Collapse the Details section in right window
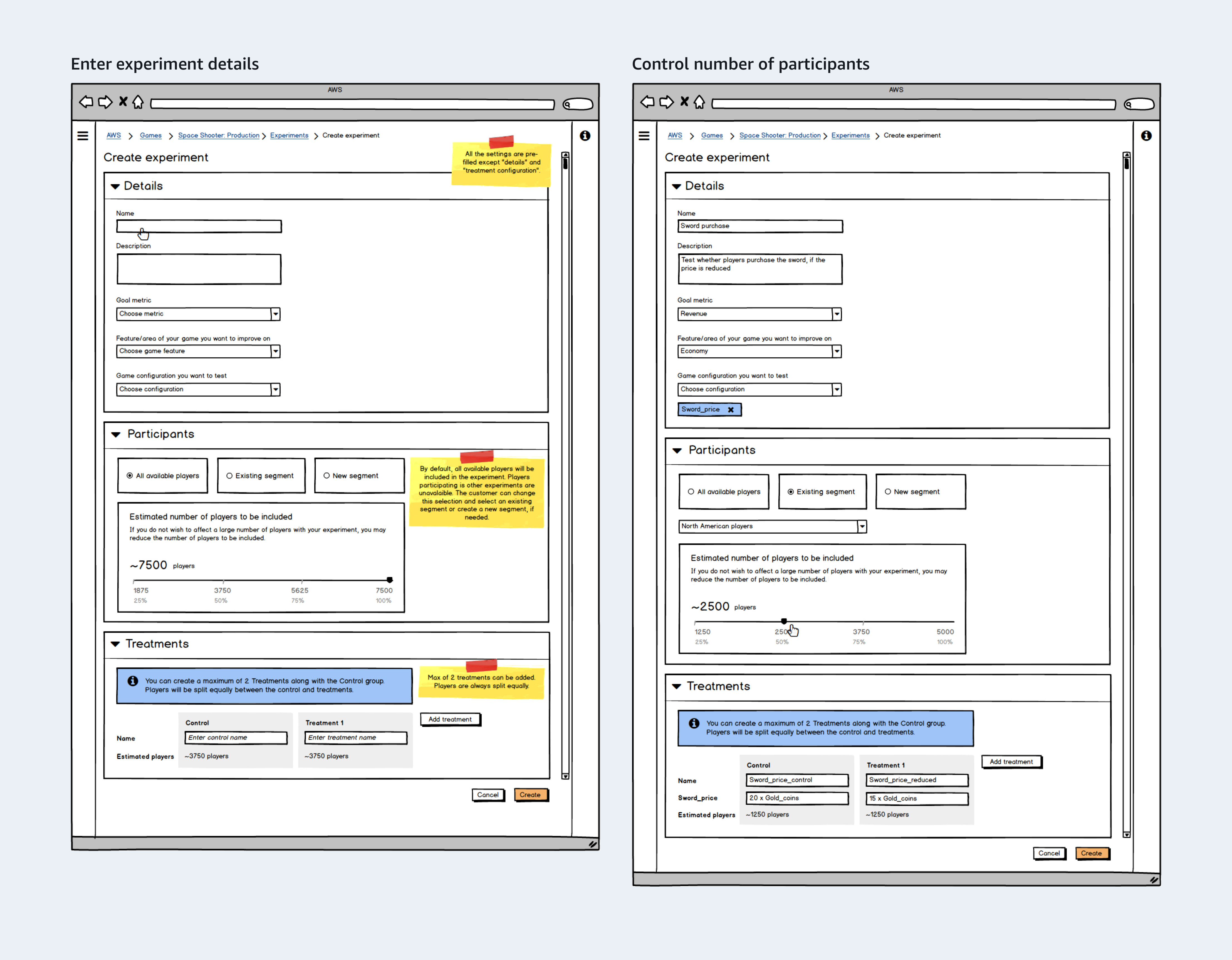 (676, 187)
